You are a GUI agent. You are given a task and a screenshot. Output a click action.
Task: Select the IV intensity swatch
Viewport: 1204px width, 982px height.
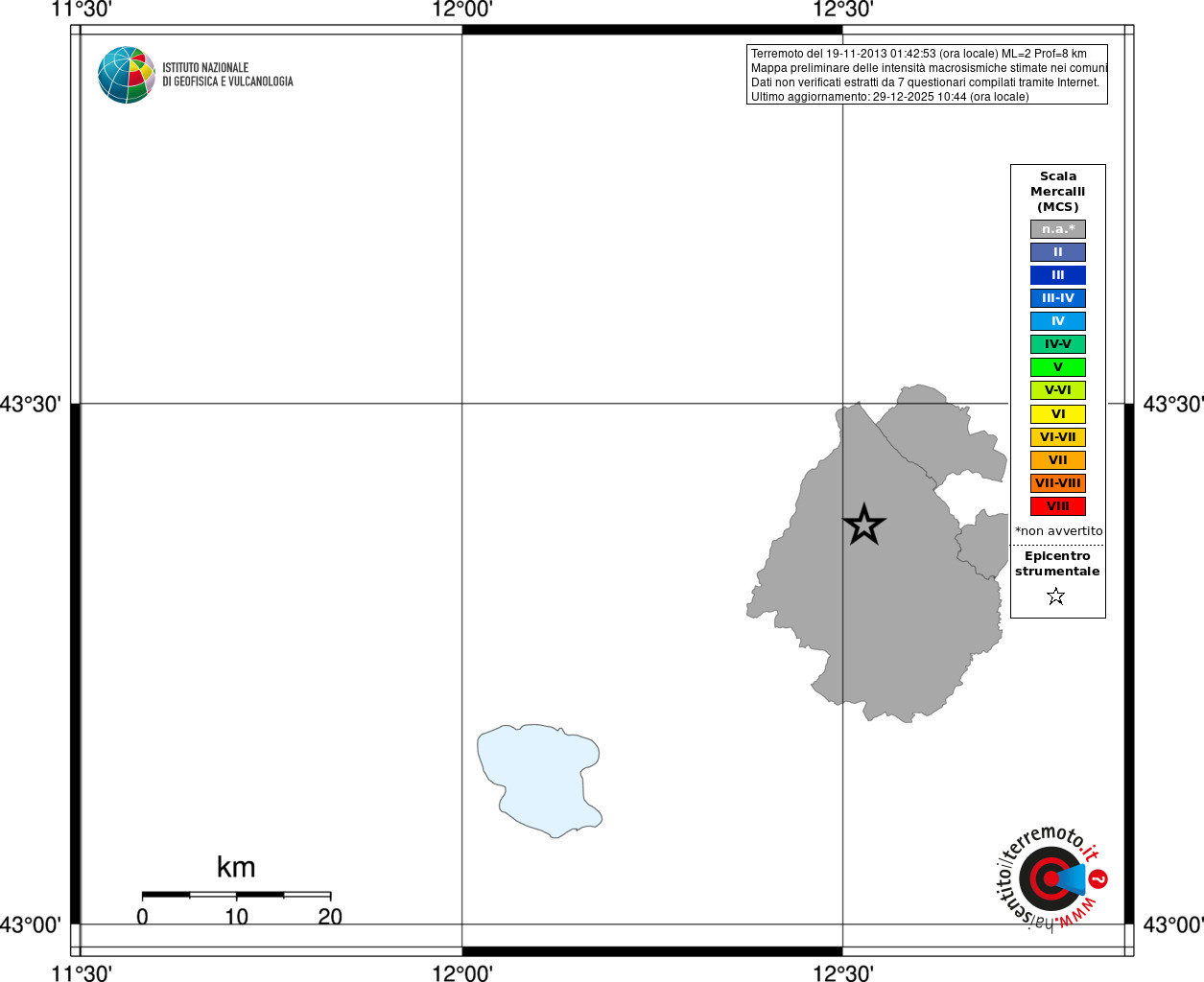[1058, 321]
